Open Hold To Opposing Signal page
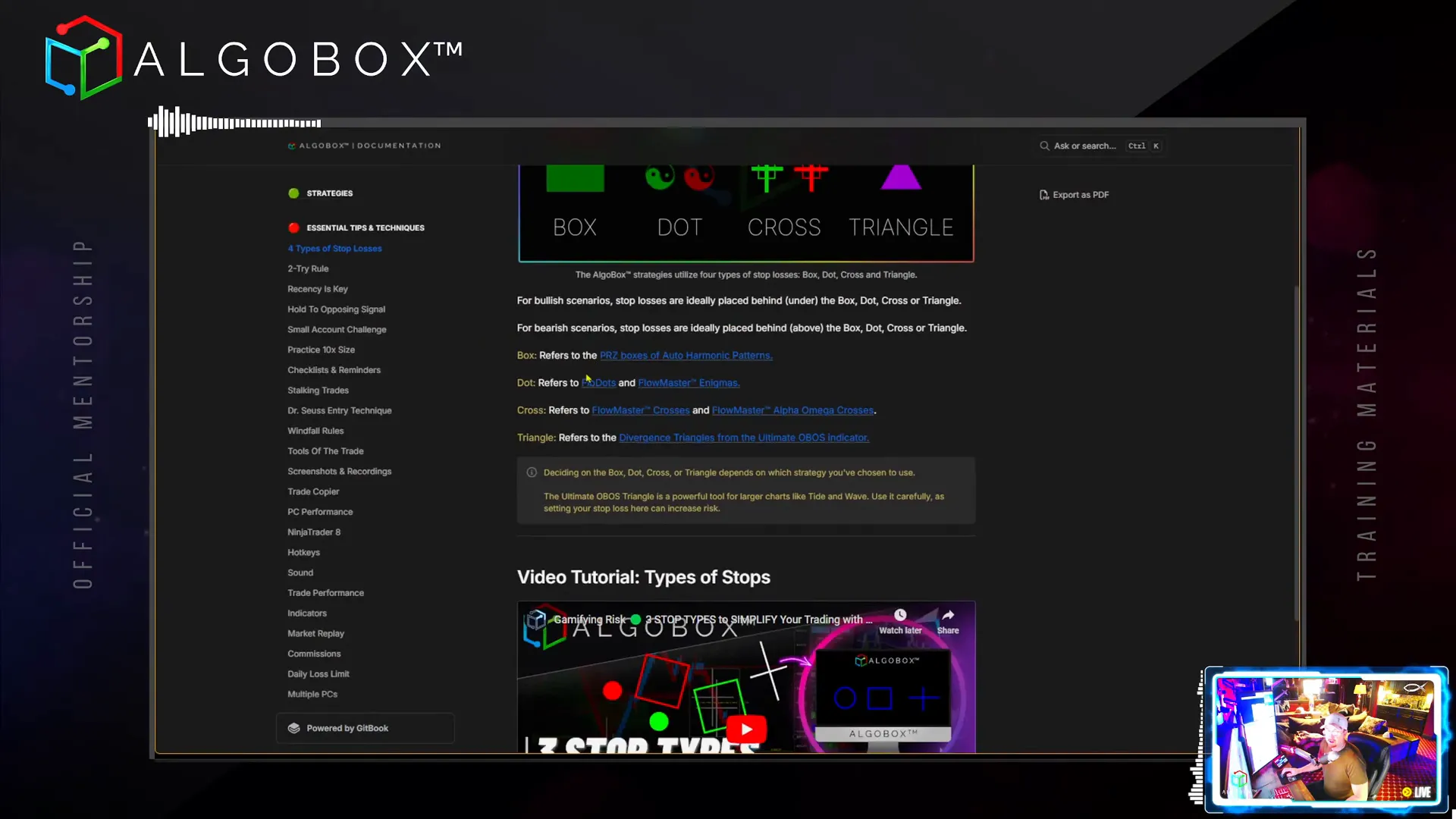This screenshot has width=1456, height=819. [x=336, y=309]
